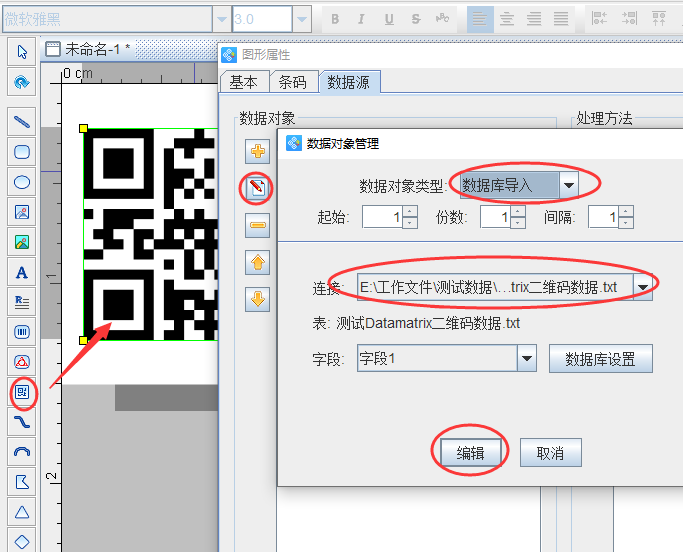Switch to the 基本 tab

click(243, 82)
